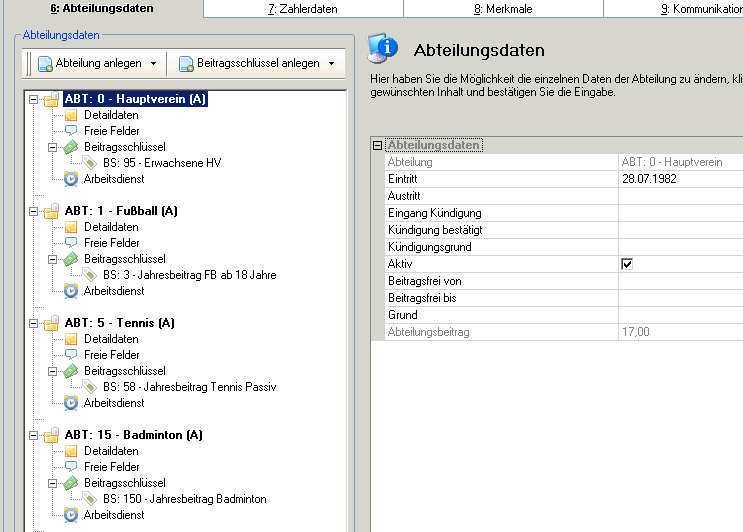Collapse the ABT: 1 - Fußball node
743x532 pixels.
[34, 211]
